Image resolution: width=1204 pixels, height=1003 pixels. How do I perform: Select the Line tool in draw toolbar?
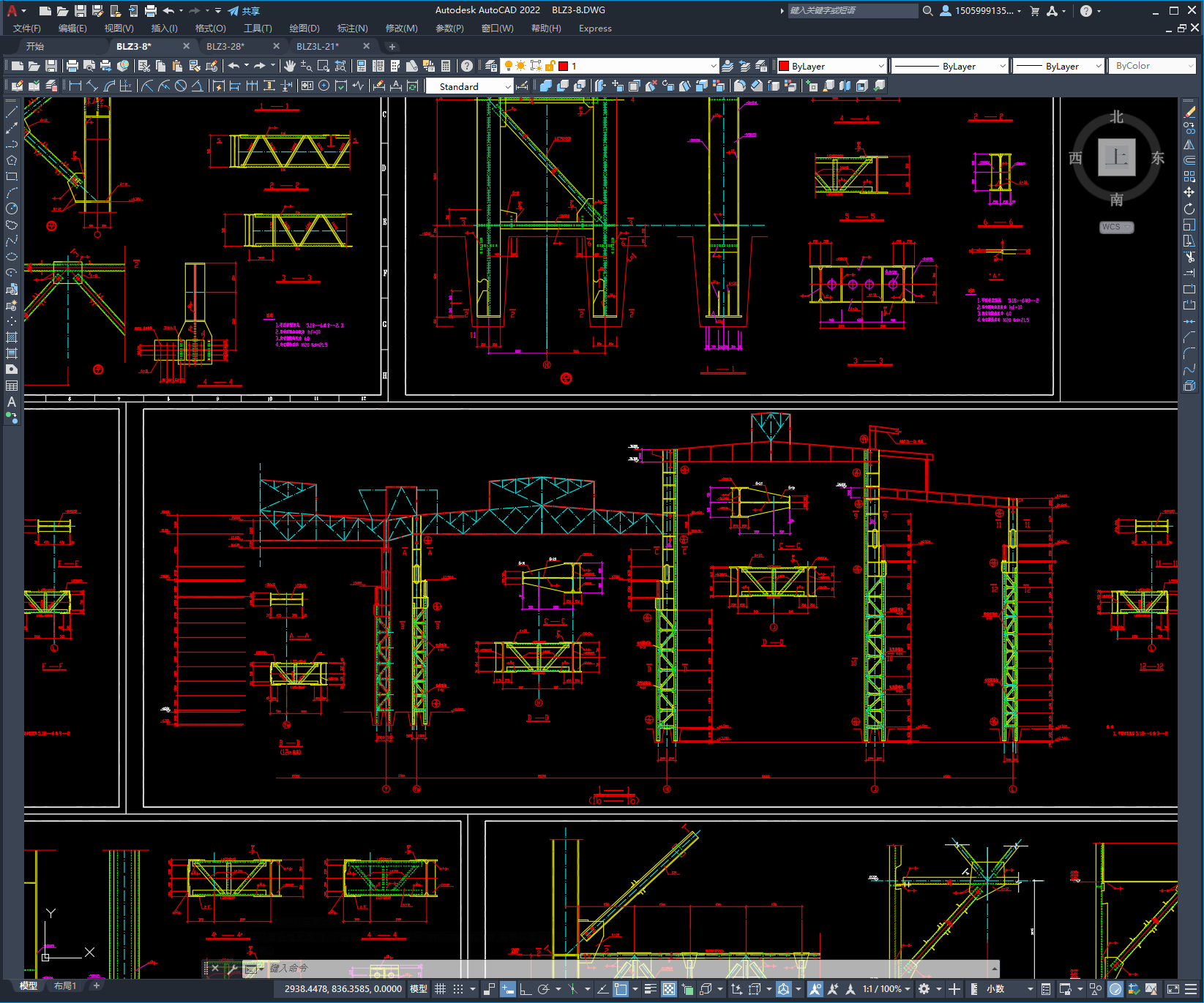point(11,112)
